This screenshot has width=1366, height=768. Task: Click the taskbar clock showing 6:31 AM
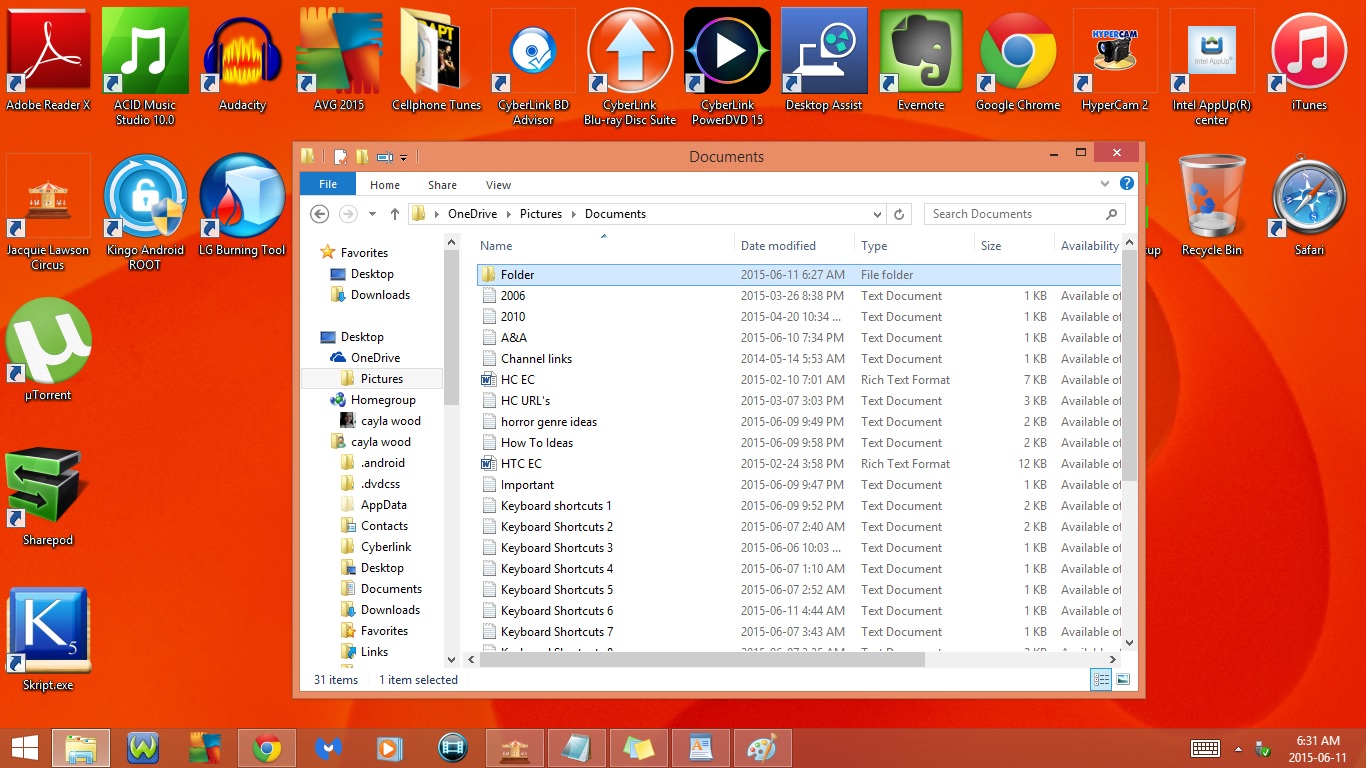coord(1318,748)
